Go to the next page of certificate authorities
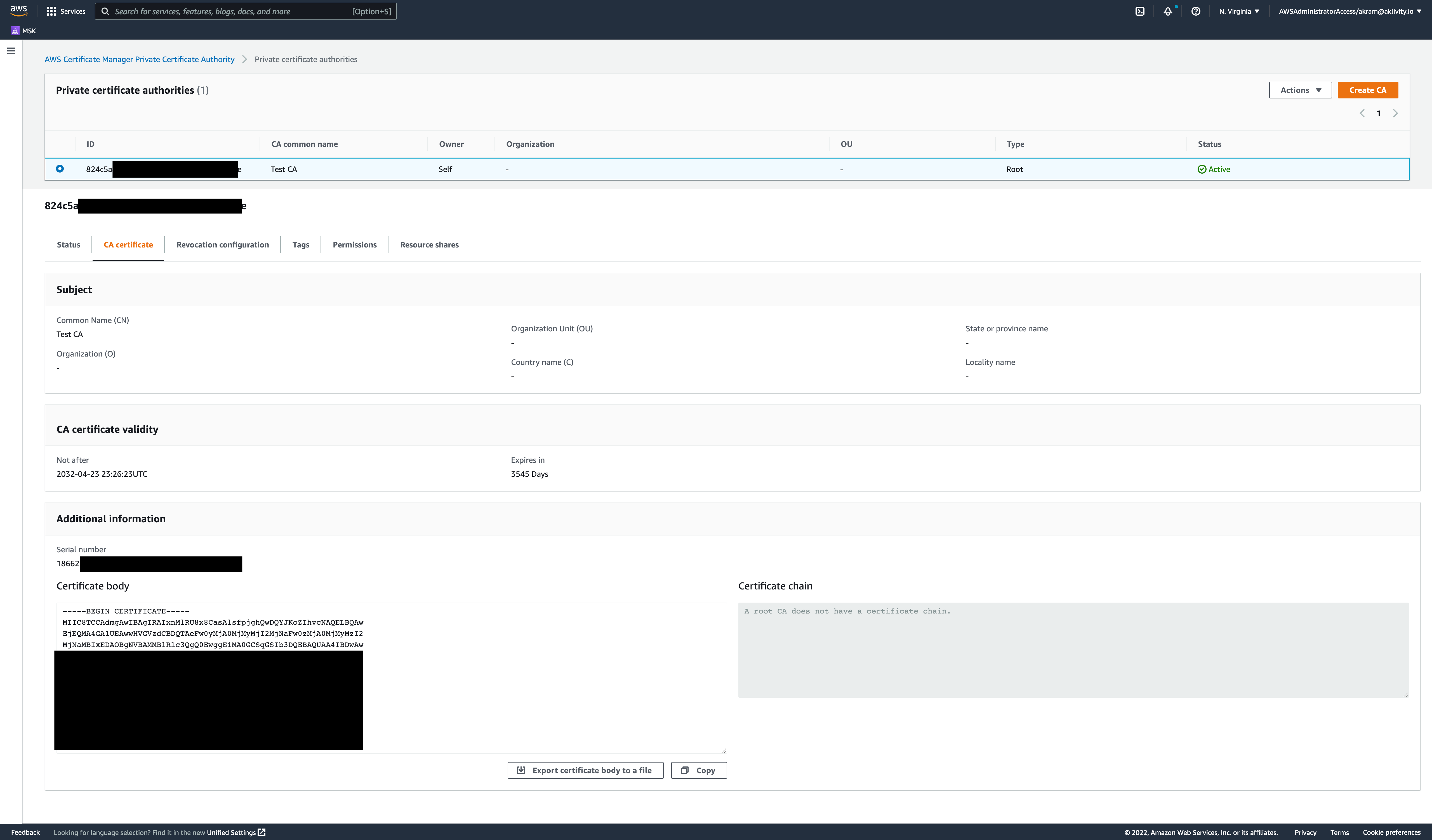1432x840 pixels. point(1396,113)
